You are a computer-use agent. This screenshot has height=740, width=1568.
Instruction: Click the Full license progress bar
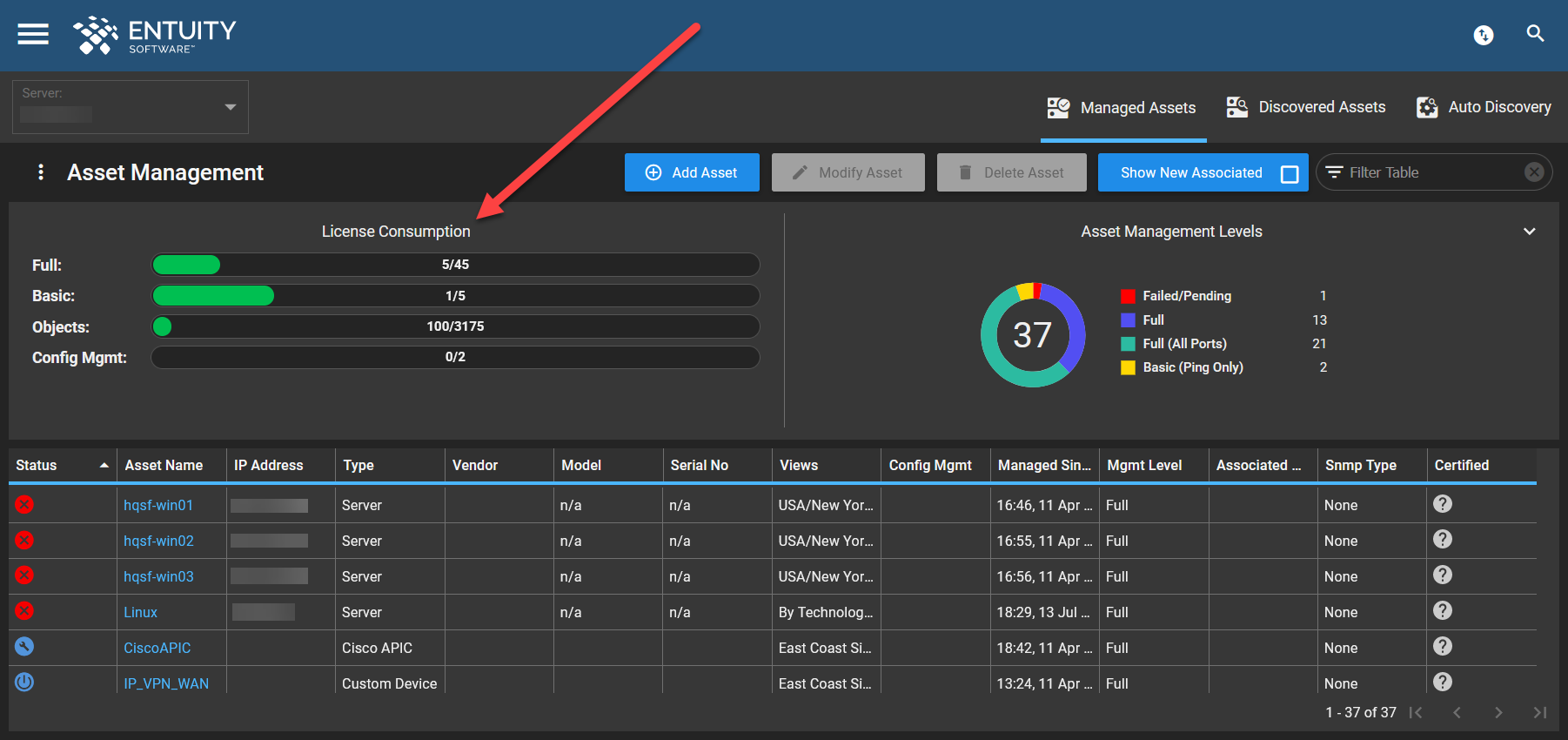(455, 265)
